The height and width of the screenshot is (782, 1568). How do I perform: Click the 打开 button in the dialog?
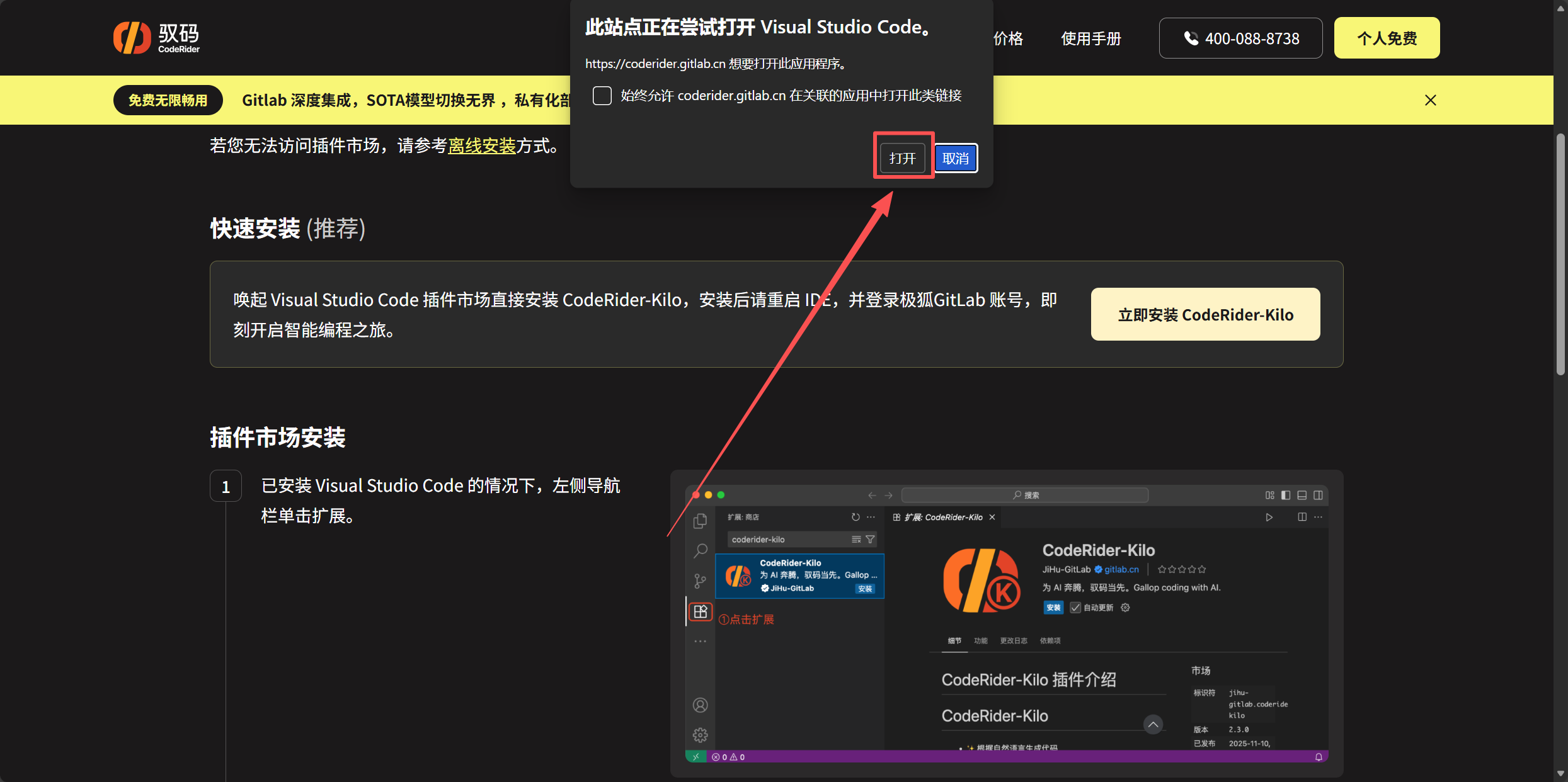[902, 158]
